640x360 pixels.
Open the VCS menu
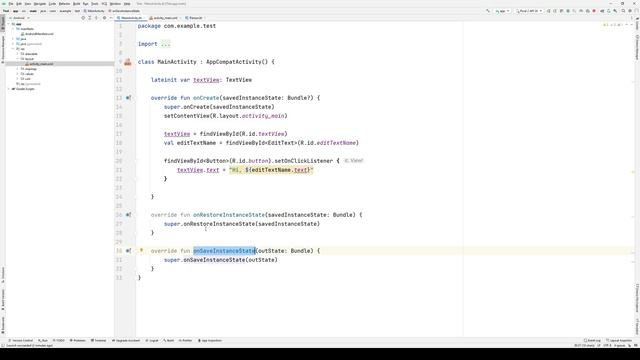104,4
